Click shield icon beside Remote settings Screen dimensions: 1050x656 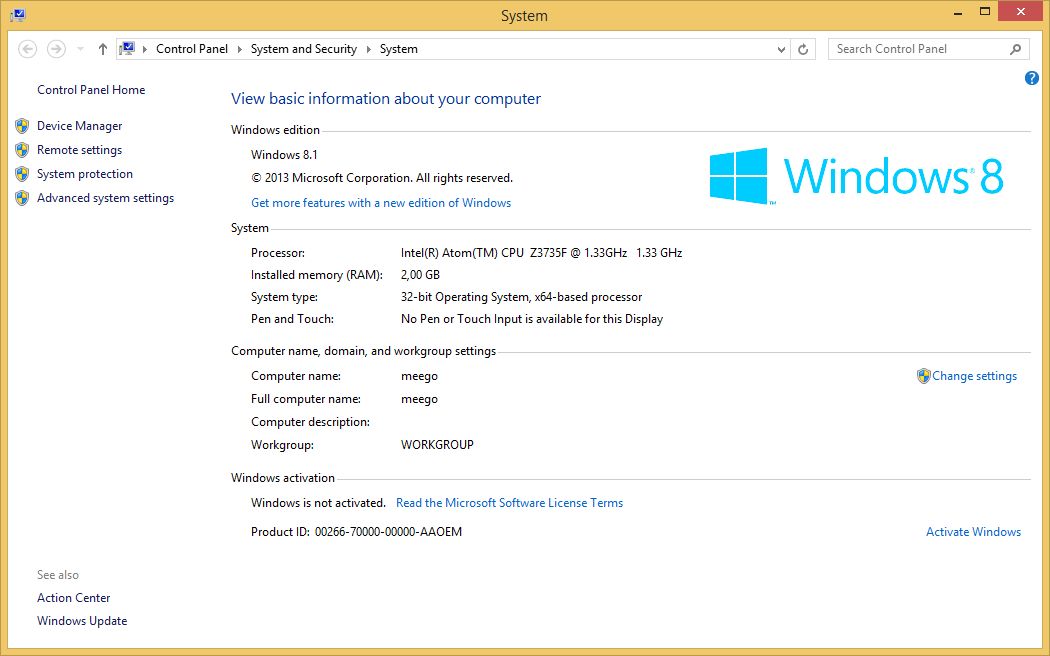[22, 150]
